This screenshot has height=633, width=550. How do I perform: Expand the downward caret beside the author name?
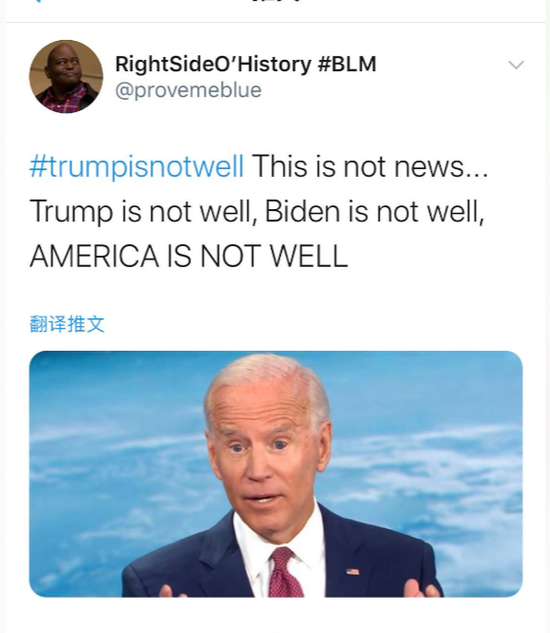tap(516, 65)
